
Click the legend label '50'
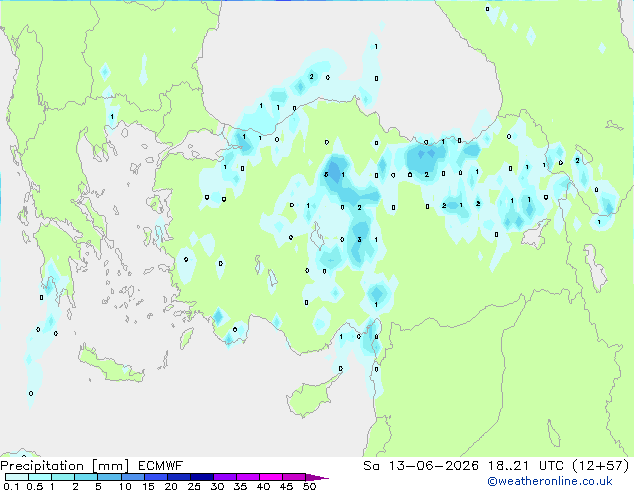(309, 486)
